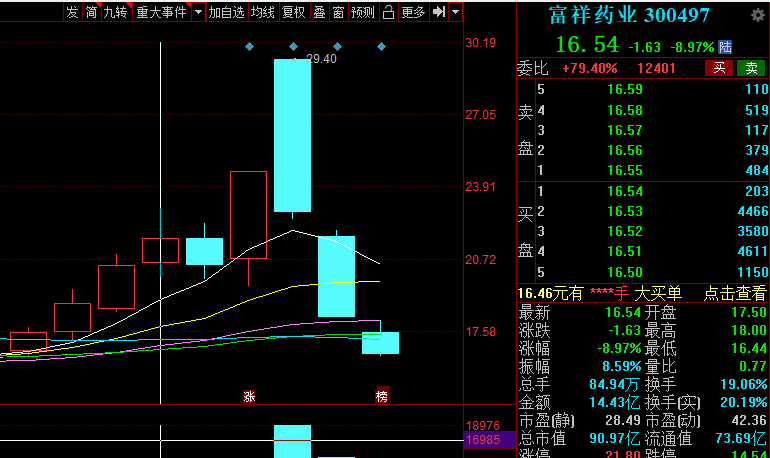Toggle the 均线 moving averages

pyautogui.click(x=263, y=12)
